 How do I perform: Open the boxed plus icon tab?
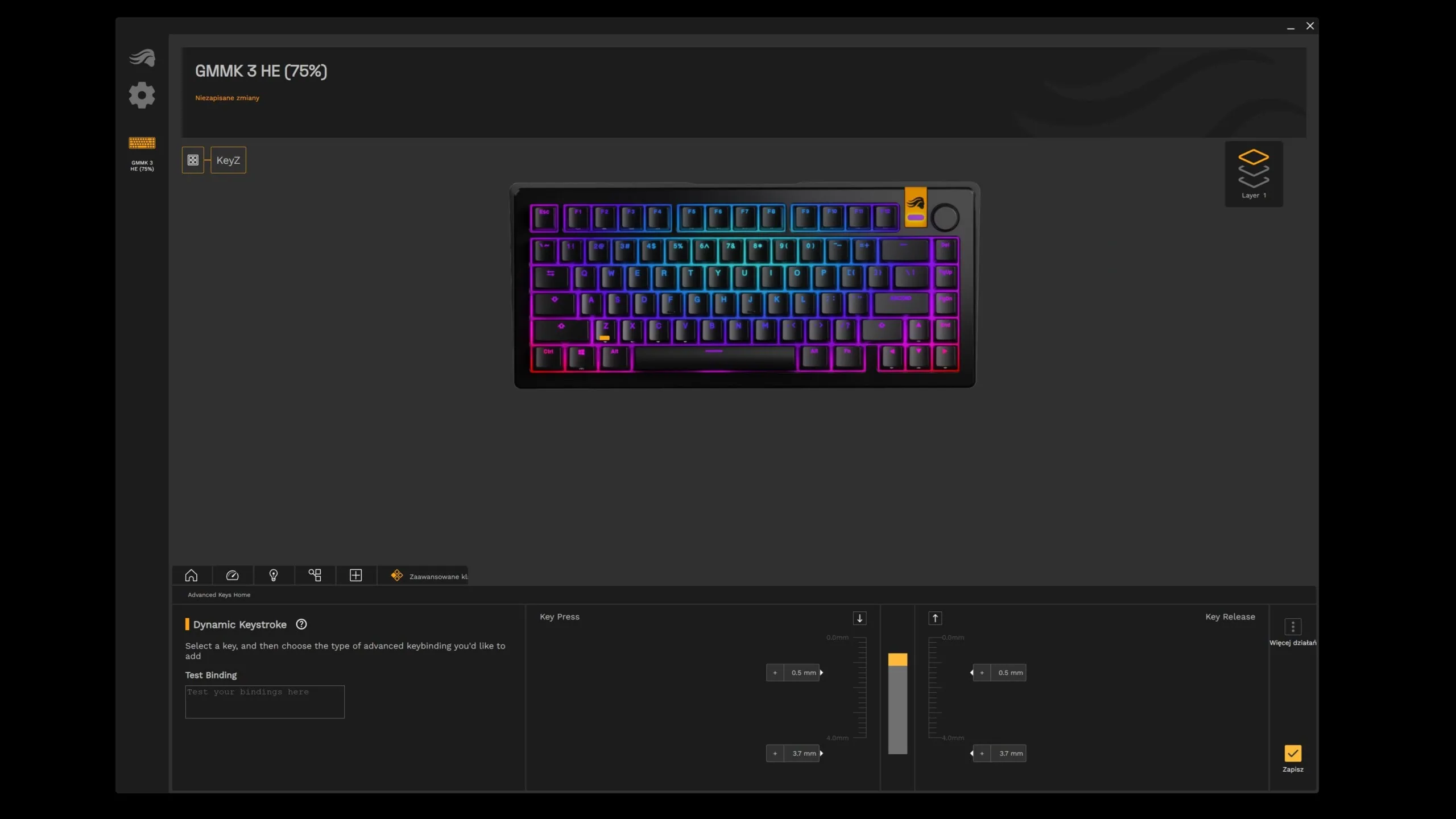click(x=355, y=576)
